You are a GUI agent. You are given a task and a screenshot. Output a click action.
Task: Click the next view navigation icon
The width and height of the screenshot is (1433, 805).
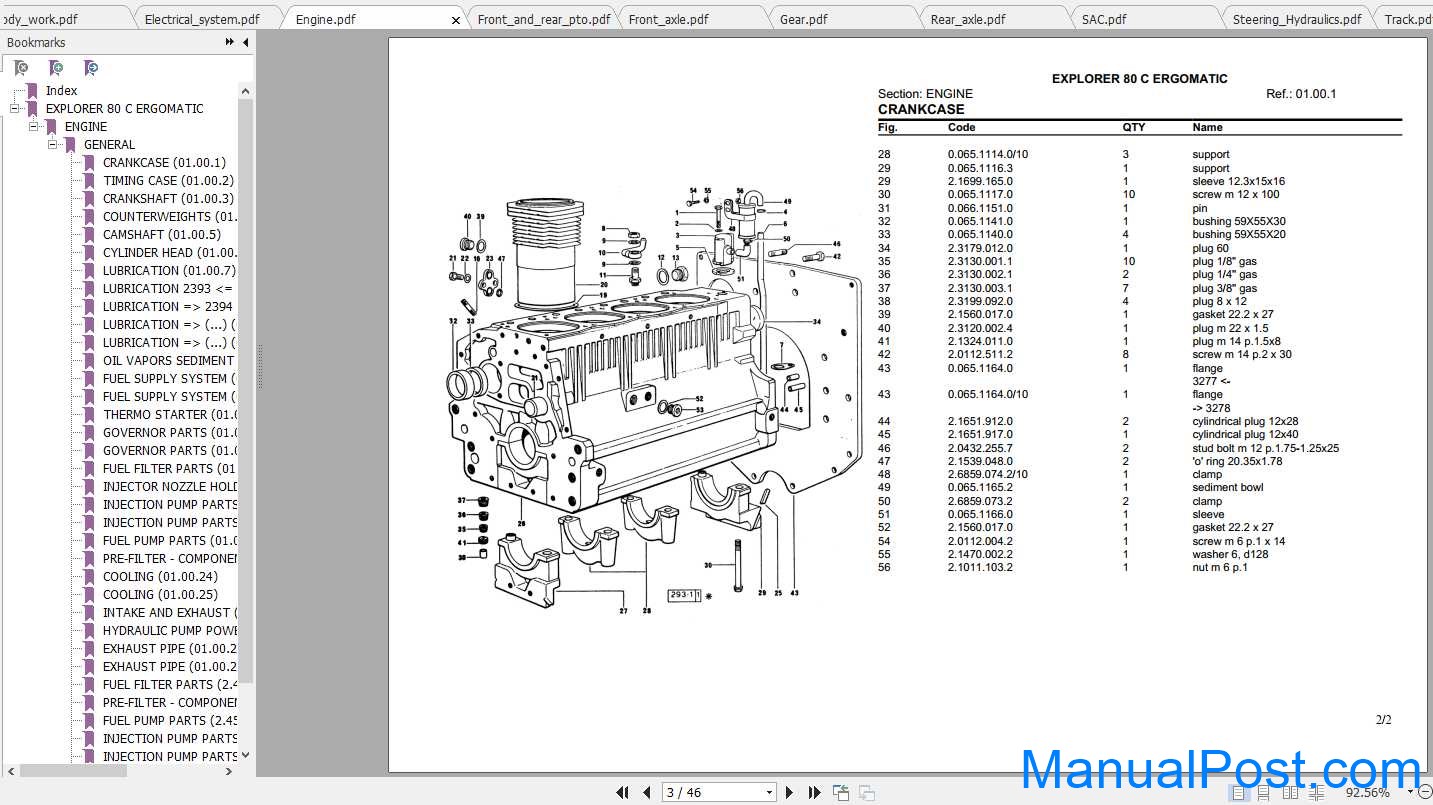[x=866, y=792]
